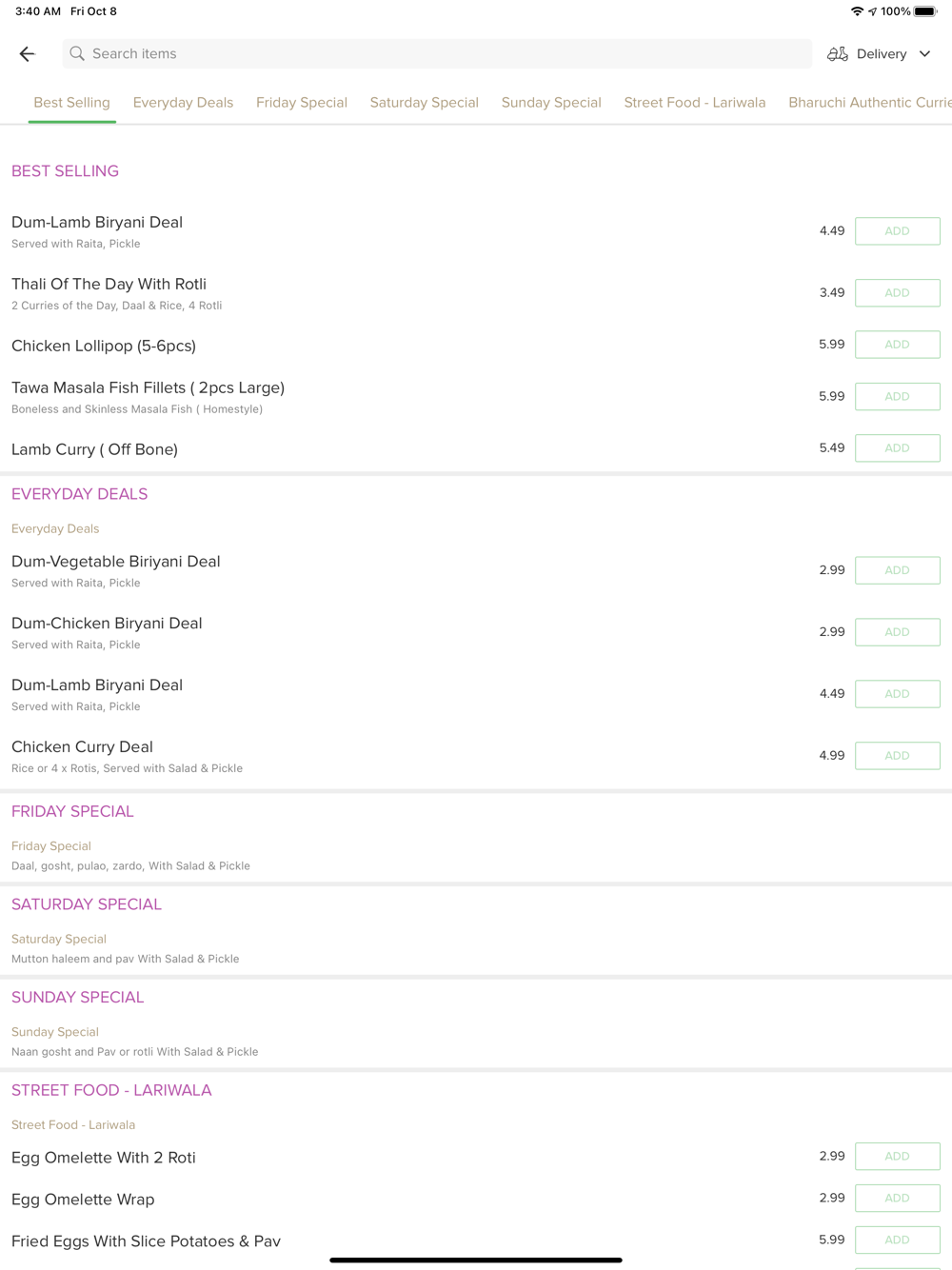Add Tawa Masala Fish Fillets
Viewport: 952px width, 1270px height.
click(898, 396)
